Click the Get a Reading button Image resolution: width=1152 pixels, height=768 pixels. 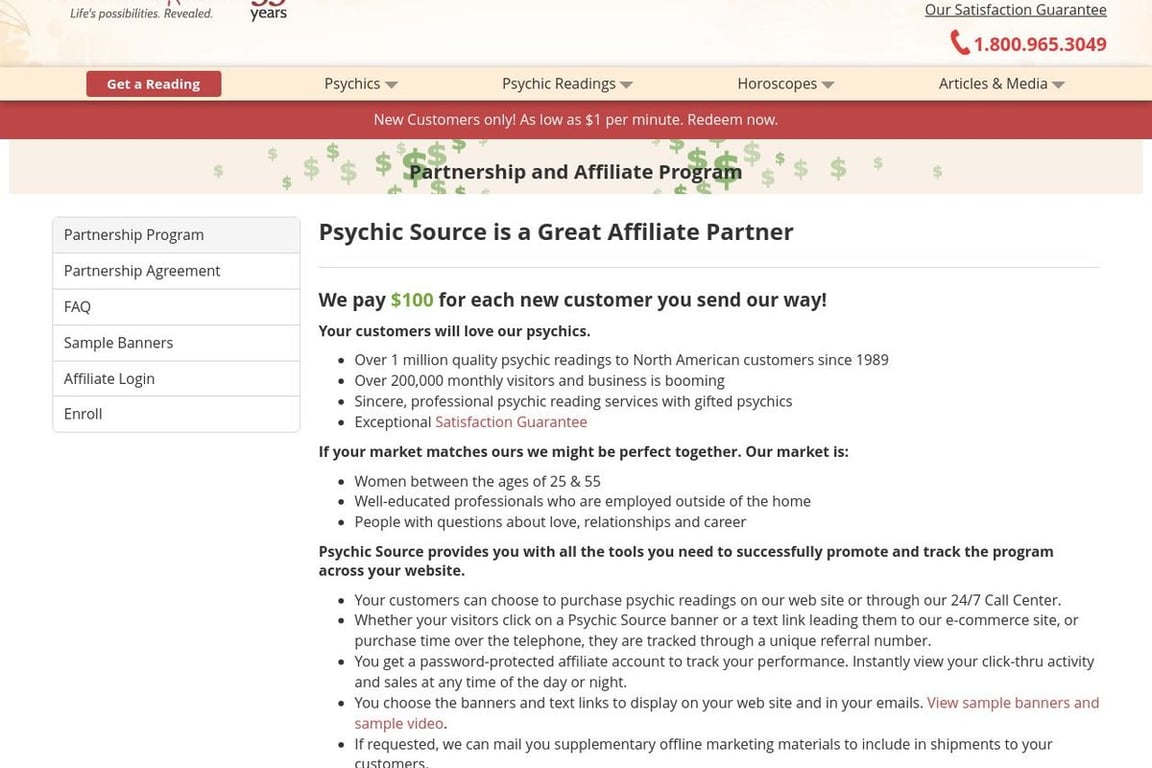(x=154, y=84)
